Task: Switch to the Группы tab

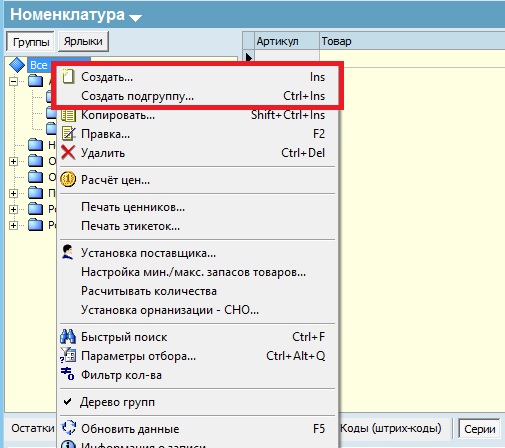Action: pyautogui.click(x=31, y=42)
